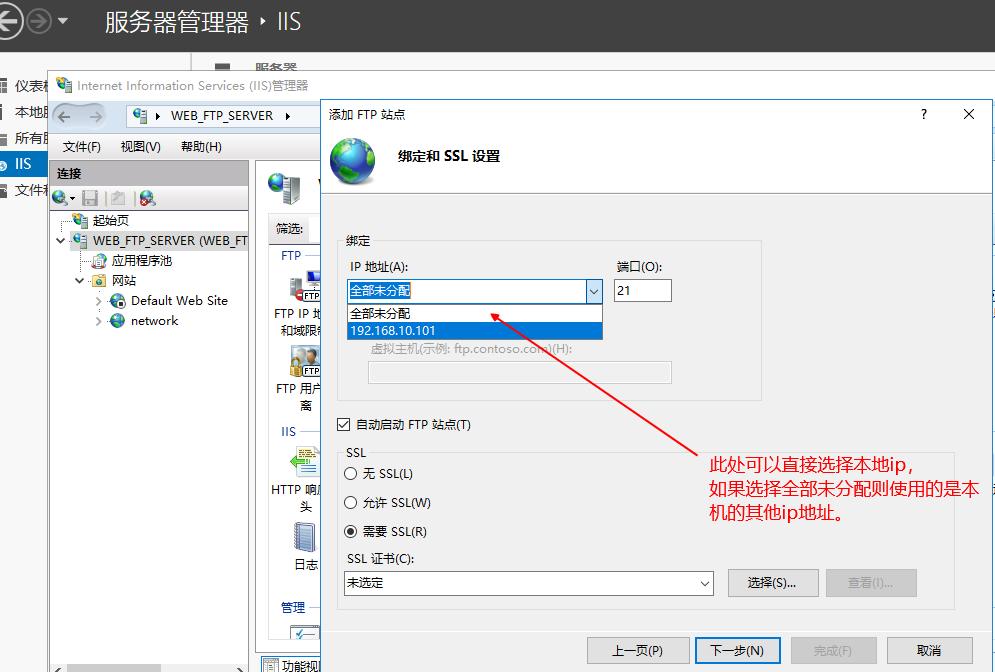Select IIS in Server Manager sidebar
The image size is (995, 672).
[22, 163]
